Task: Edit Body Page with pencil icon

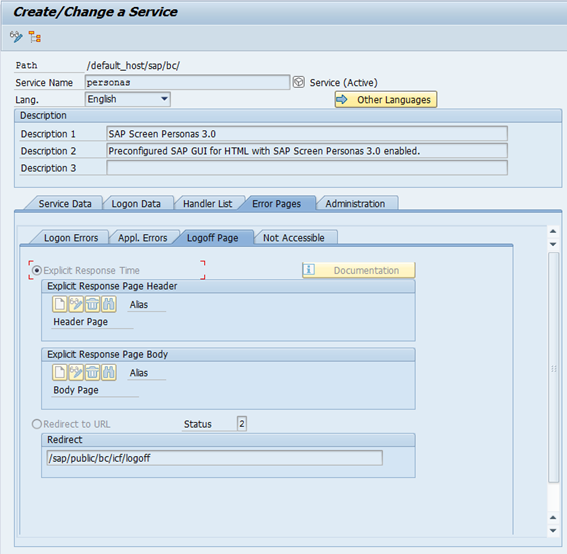Action: [76, 372]
